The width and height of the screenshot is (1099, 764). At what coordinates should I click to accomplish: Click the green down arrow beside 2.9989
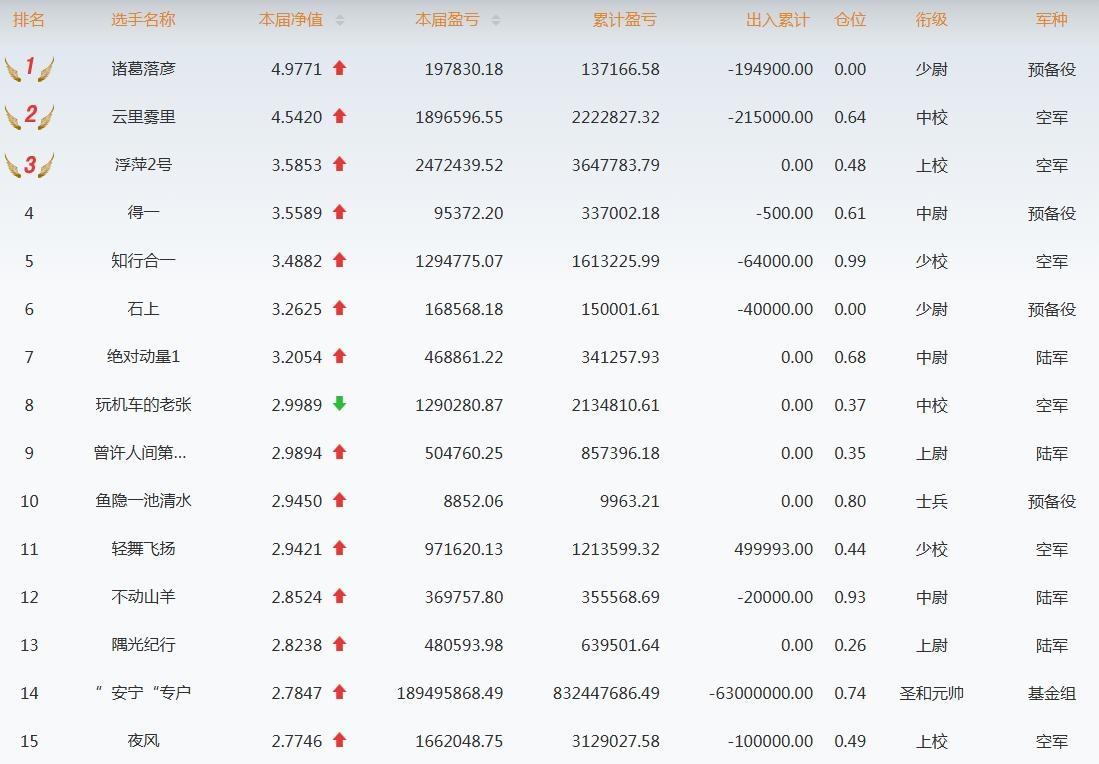pos(339,404)
